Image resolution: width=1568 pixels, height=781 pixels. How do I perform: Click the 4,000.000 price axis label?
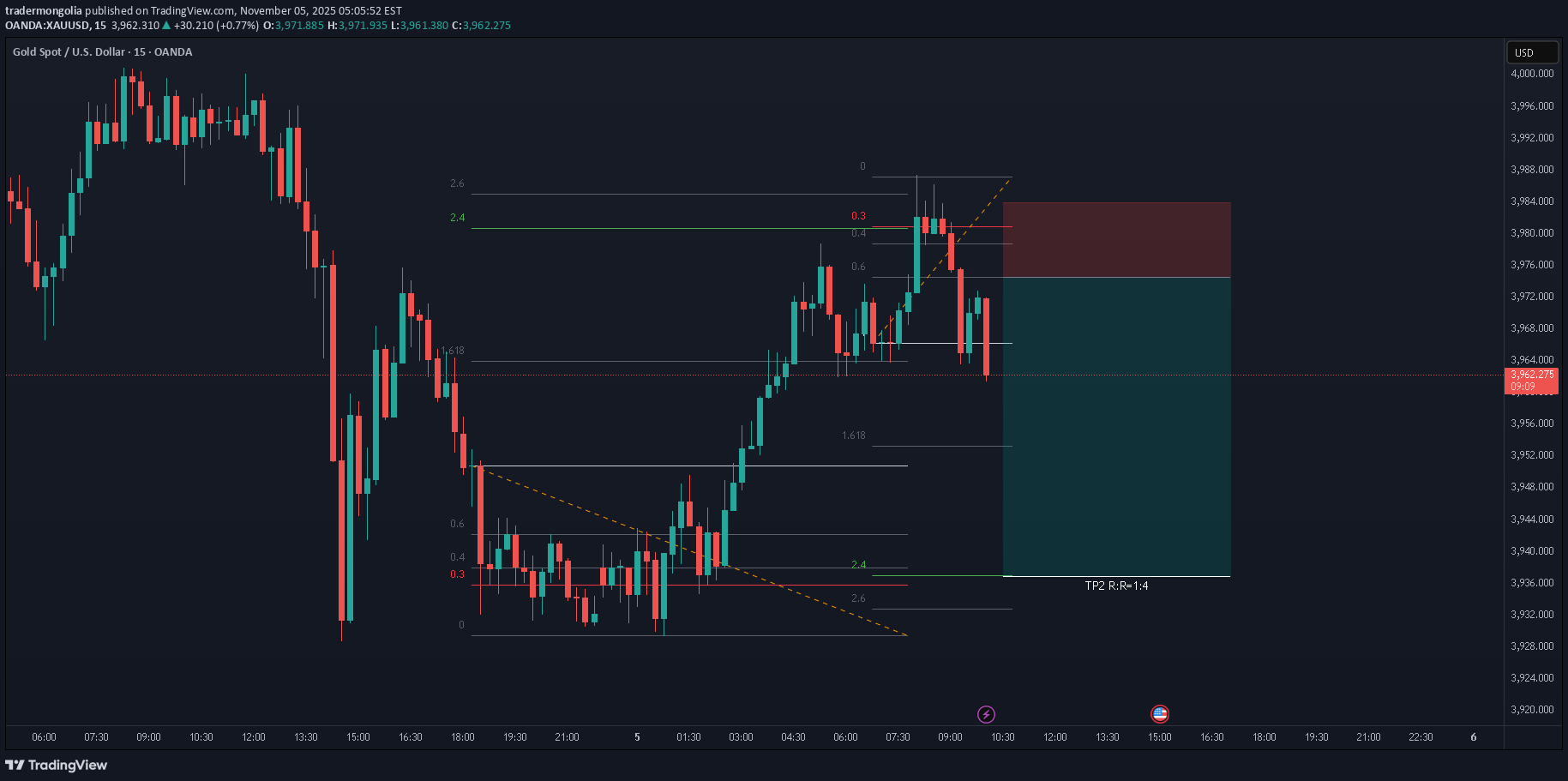(x=1532, y=74)
